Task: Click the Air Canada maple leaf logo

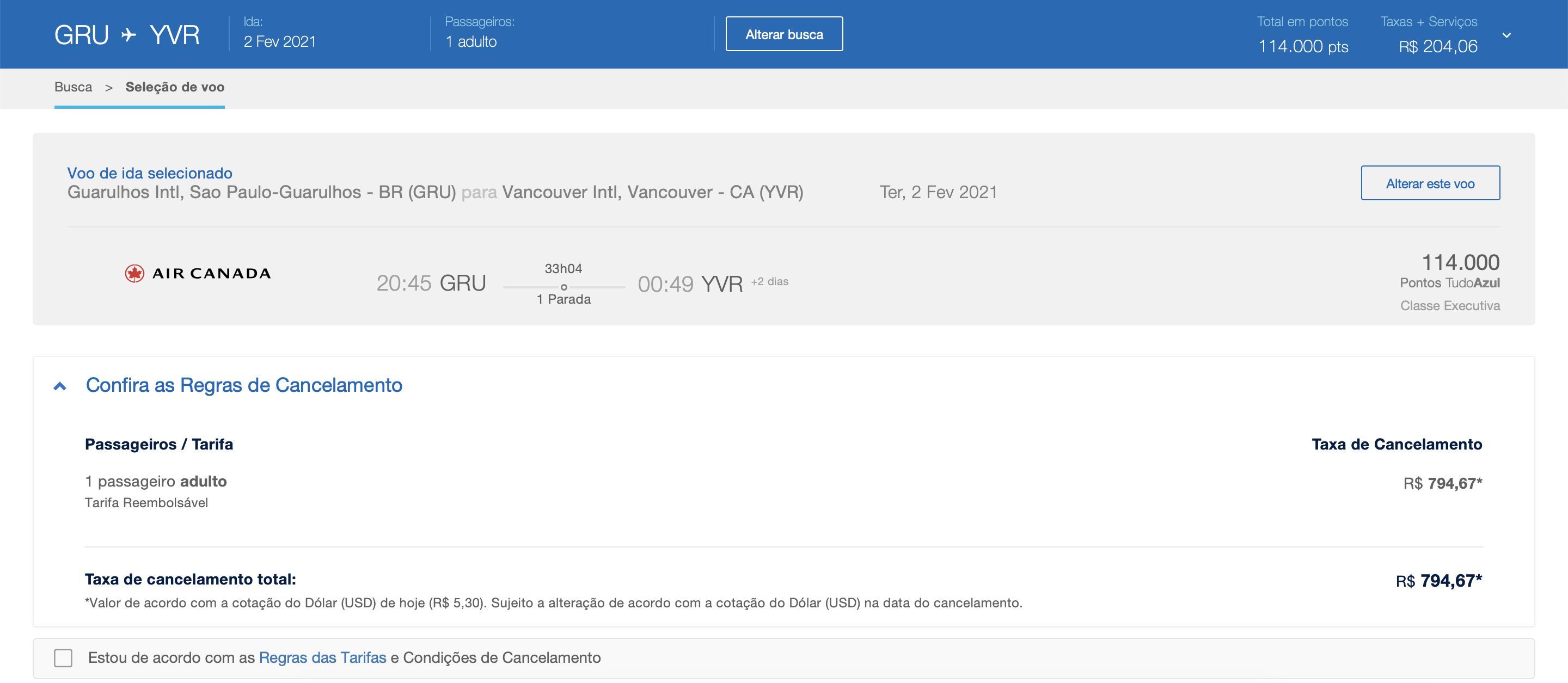Action: pyautogui.click(x=134, y=274)
